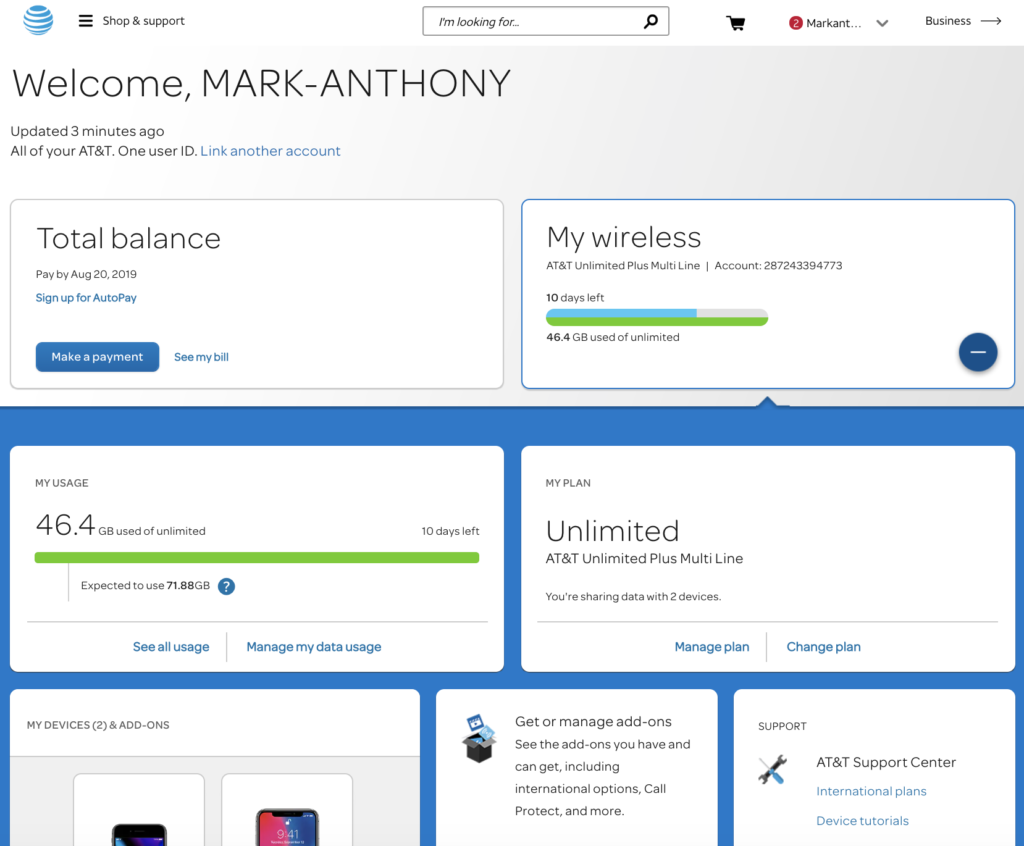Click the red notification badge showing 2
This screenshot has width=1024, height=846.
(x=795, y=23)
